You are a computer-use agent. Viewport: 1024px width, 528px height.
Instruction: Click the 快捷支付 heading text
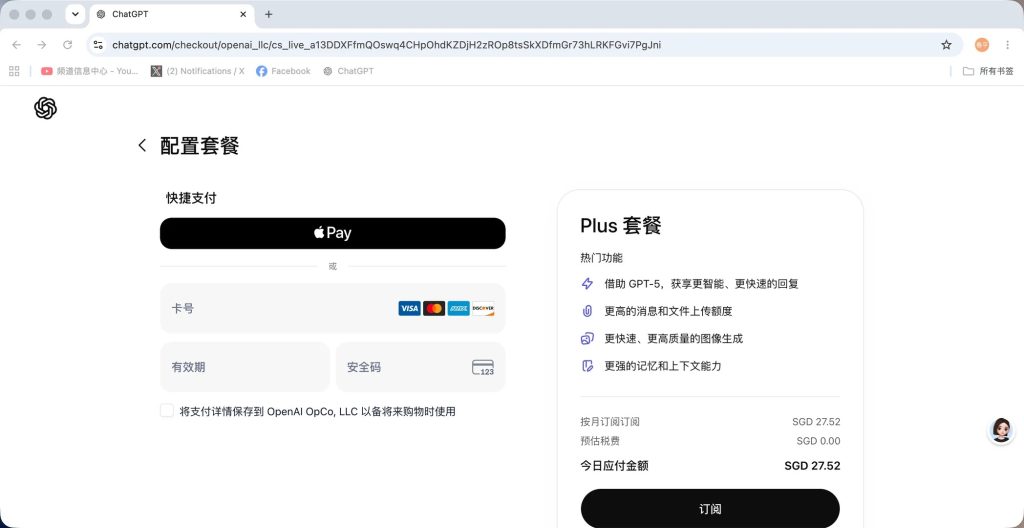191,198
